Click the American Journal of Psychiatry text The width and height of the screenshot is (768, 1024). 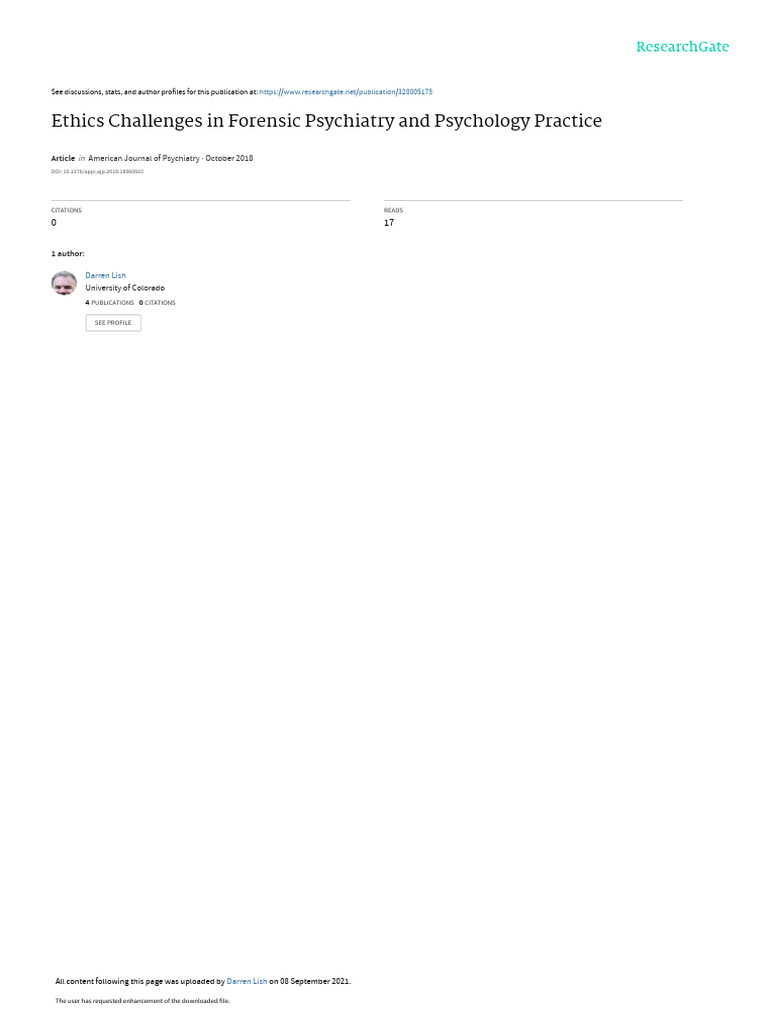[x=144, y=158]
